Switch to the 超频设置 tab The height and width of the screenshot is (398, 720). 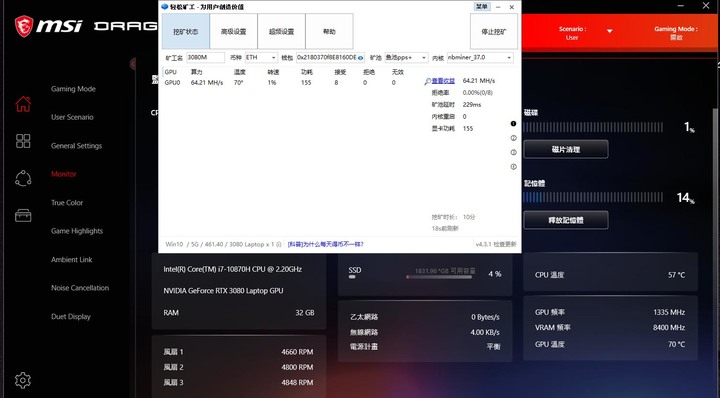(281, 31)
